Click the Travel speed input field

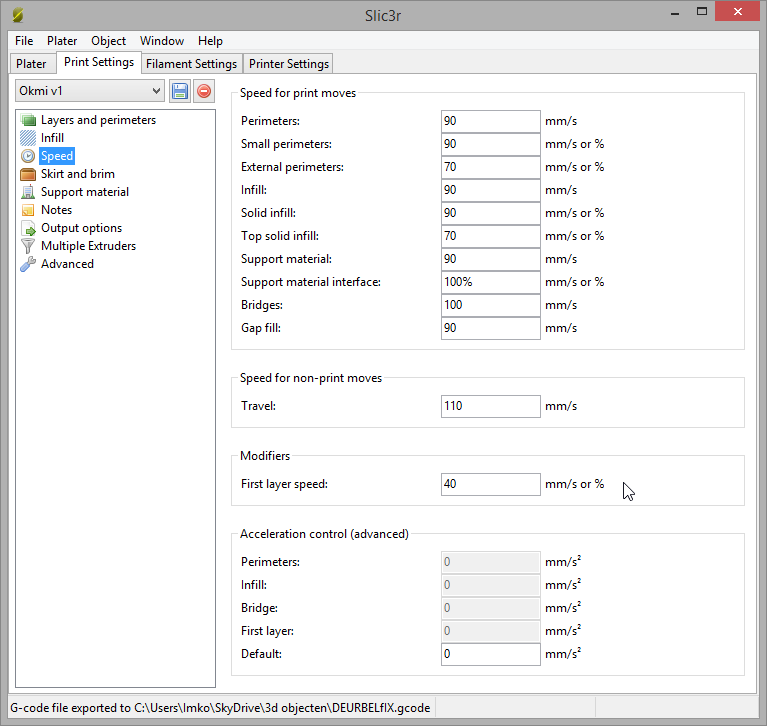click(490, 406)
